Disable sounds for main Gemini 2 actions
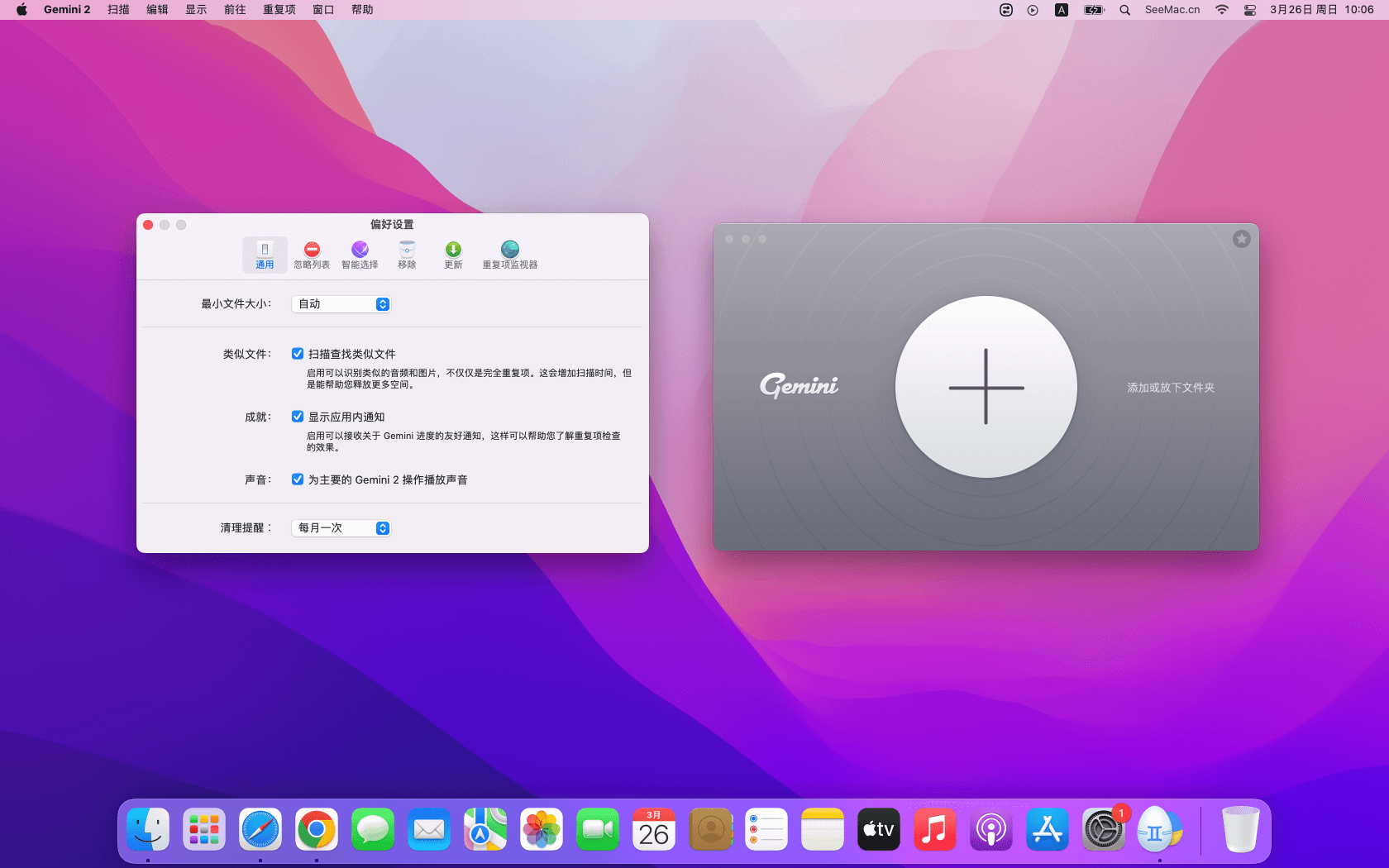Viewport: 1389px width, 868px height. click(298, 479)
